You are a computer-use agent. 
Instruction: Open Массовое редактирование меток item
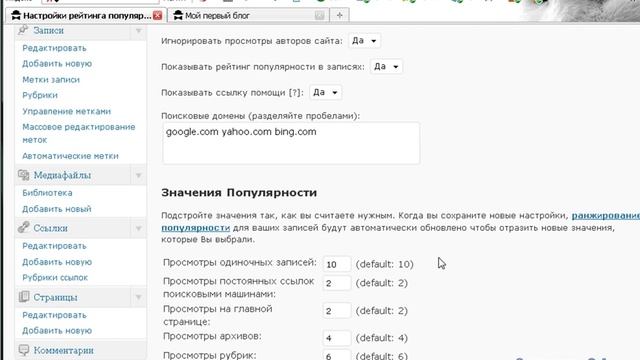coord(79,133)
